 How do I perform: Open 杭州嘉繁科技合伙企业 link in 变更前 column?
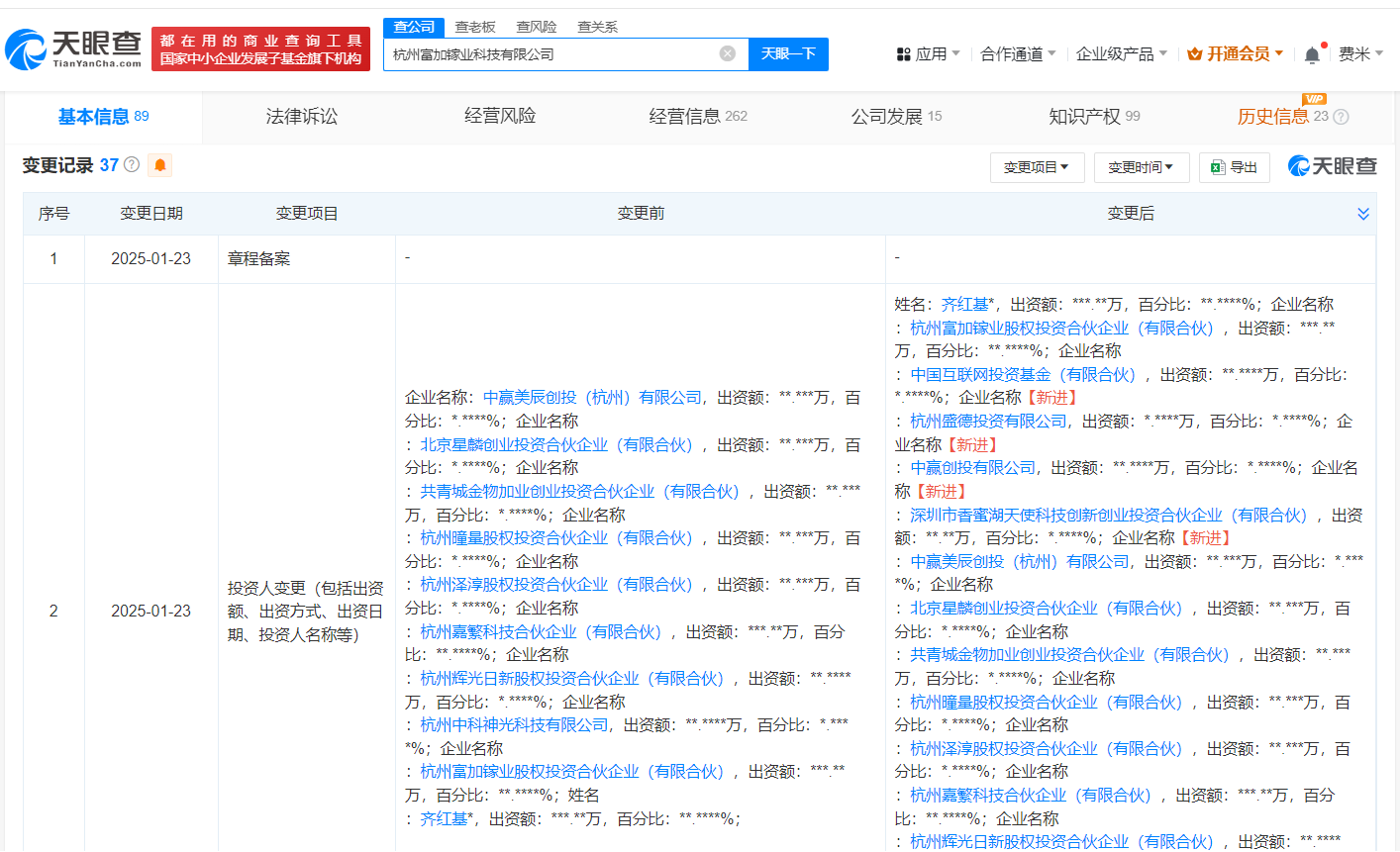pos(541,632)
